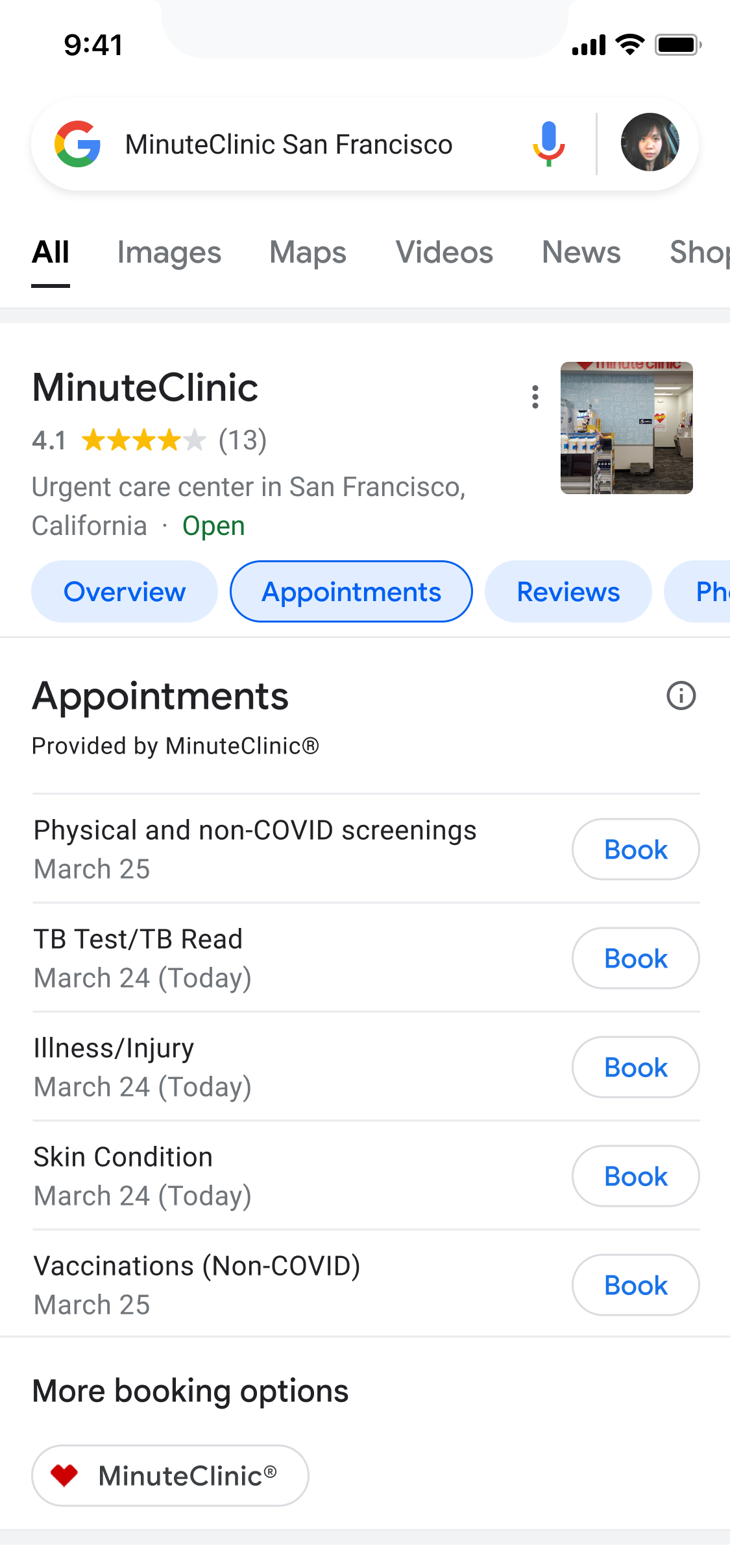Go to the News search tab

(581, 252)
